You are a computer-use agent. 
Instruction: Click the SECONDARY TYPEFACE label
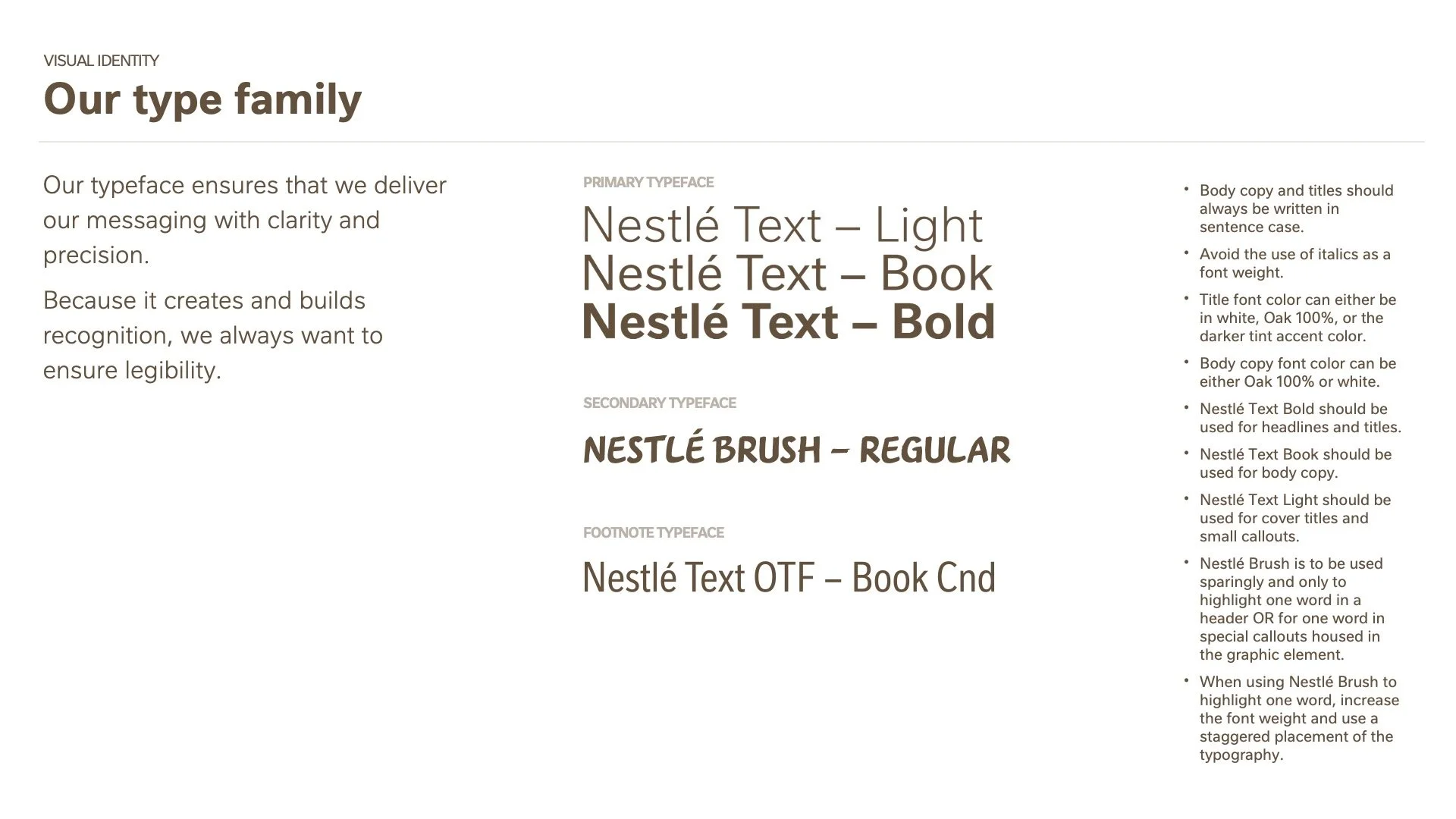click(x=660, y=403)
